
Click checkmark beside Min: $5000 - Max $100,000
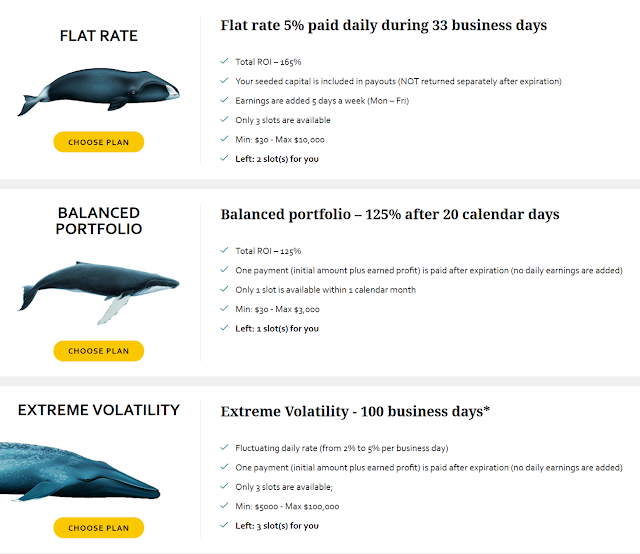224,505
